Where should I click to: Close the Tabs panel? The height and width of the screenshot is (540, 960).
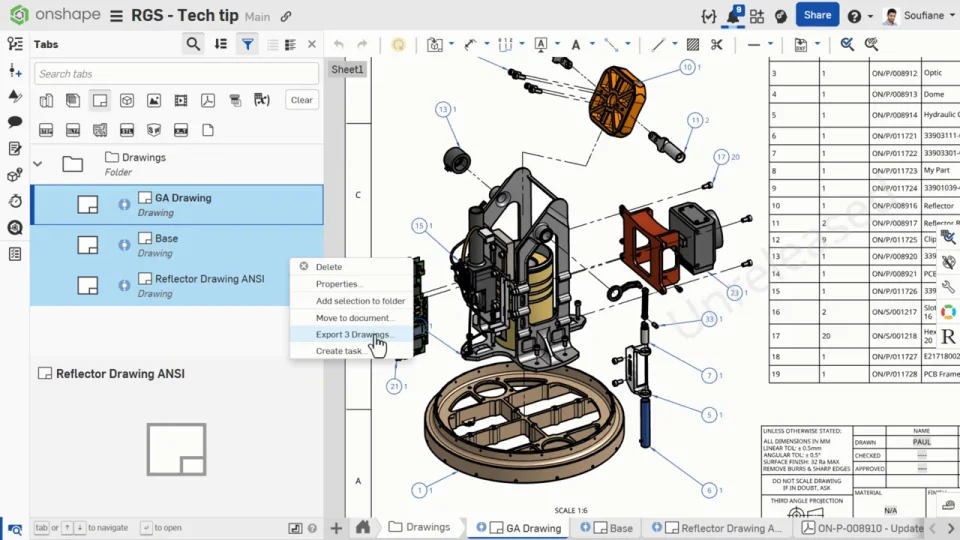click(312, 44)
